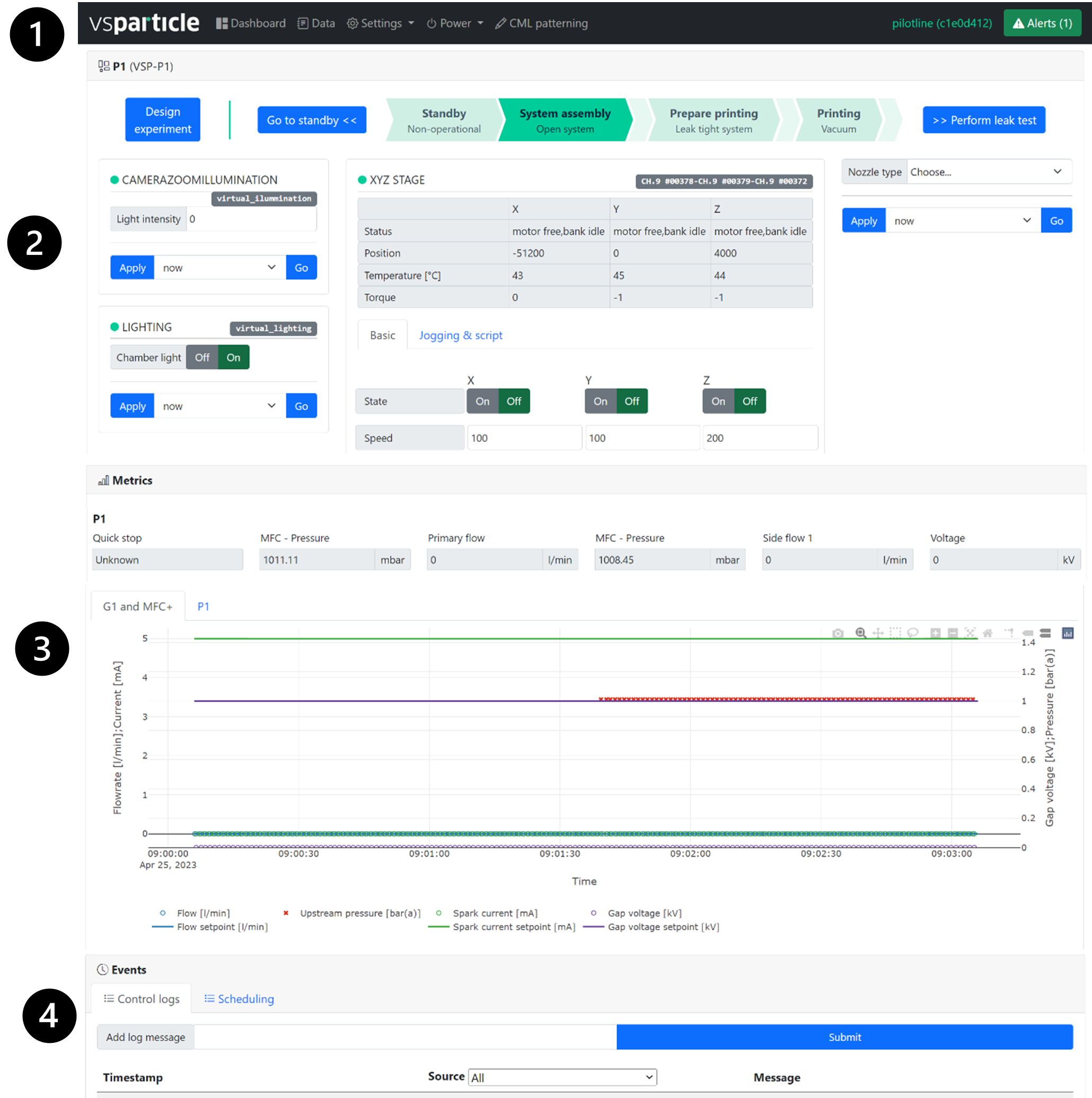The image size is (1092, 1098).
Task: Open the Jogging & script tab
Action: (x=461, y=335)
